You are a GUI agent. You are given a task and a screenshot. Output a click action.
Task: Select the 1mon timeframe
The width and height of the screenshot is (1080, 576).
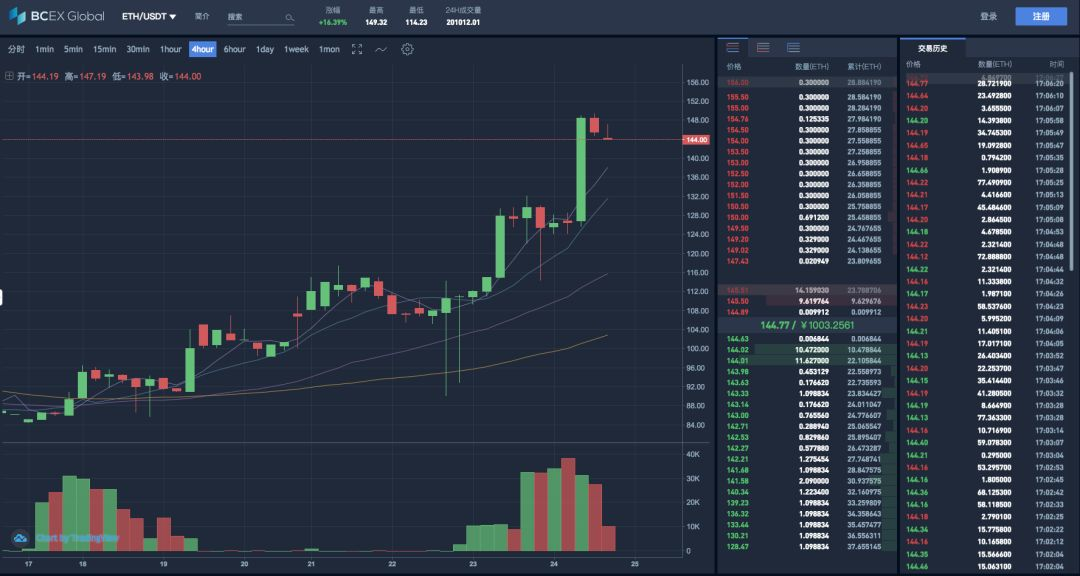click(x=329, y=49)
